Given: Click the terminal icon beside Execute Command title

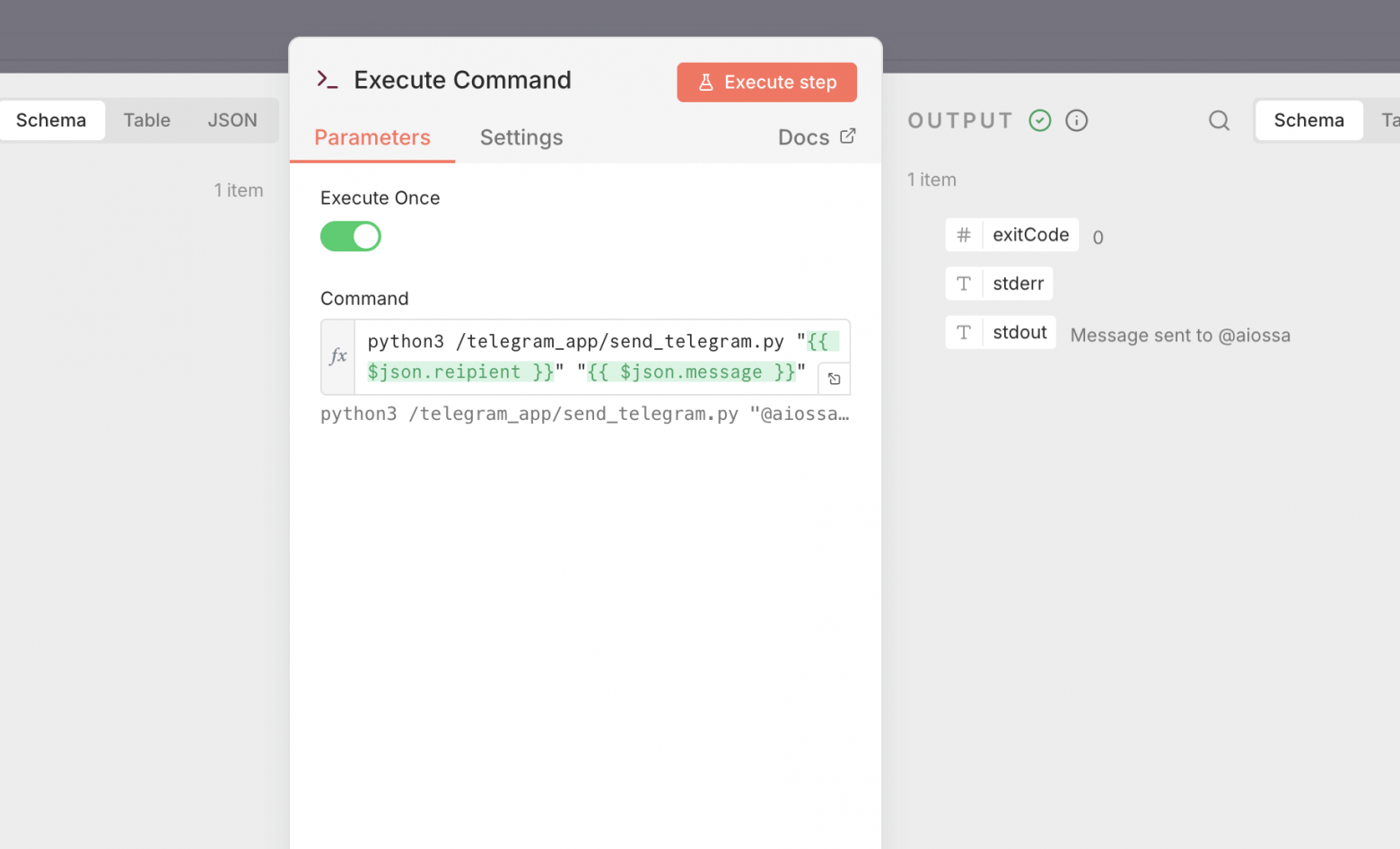Looking at the screenshot, I should pyautogui.click(x=327, y=80).
